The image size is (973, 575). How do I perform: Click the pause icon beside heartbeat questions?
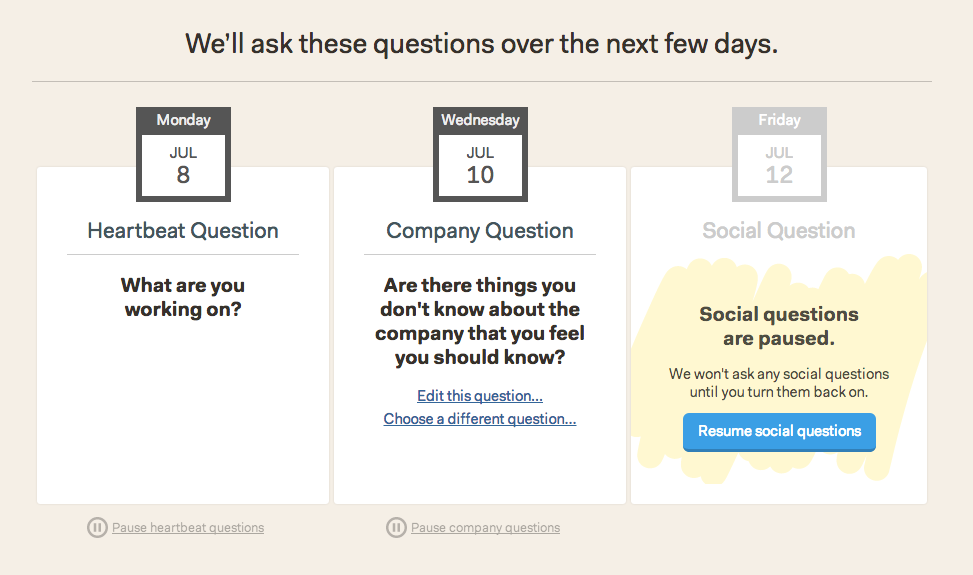click(x=97, y=527)
